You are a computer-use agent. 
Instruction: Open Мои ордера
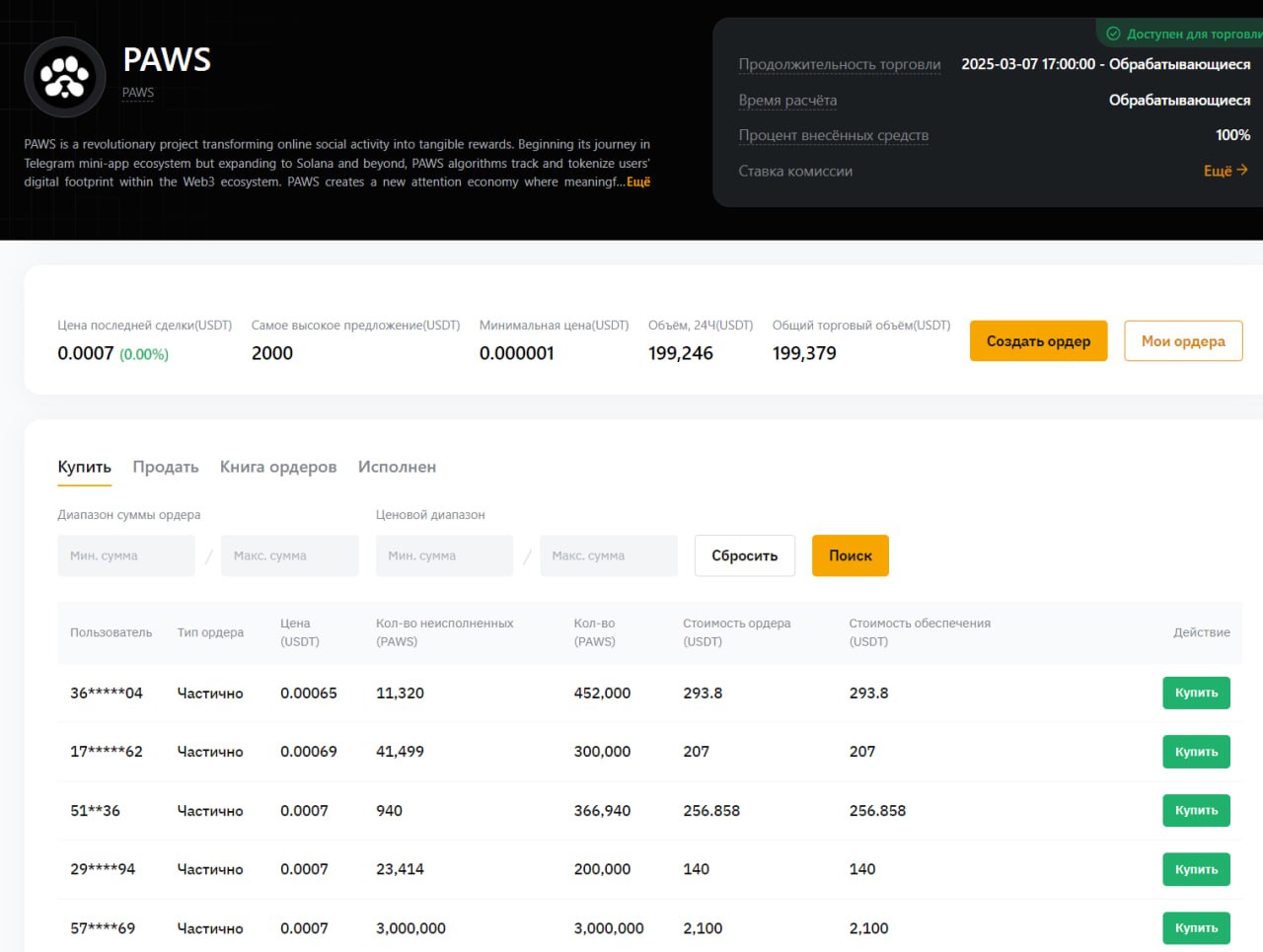point(1183,341)
